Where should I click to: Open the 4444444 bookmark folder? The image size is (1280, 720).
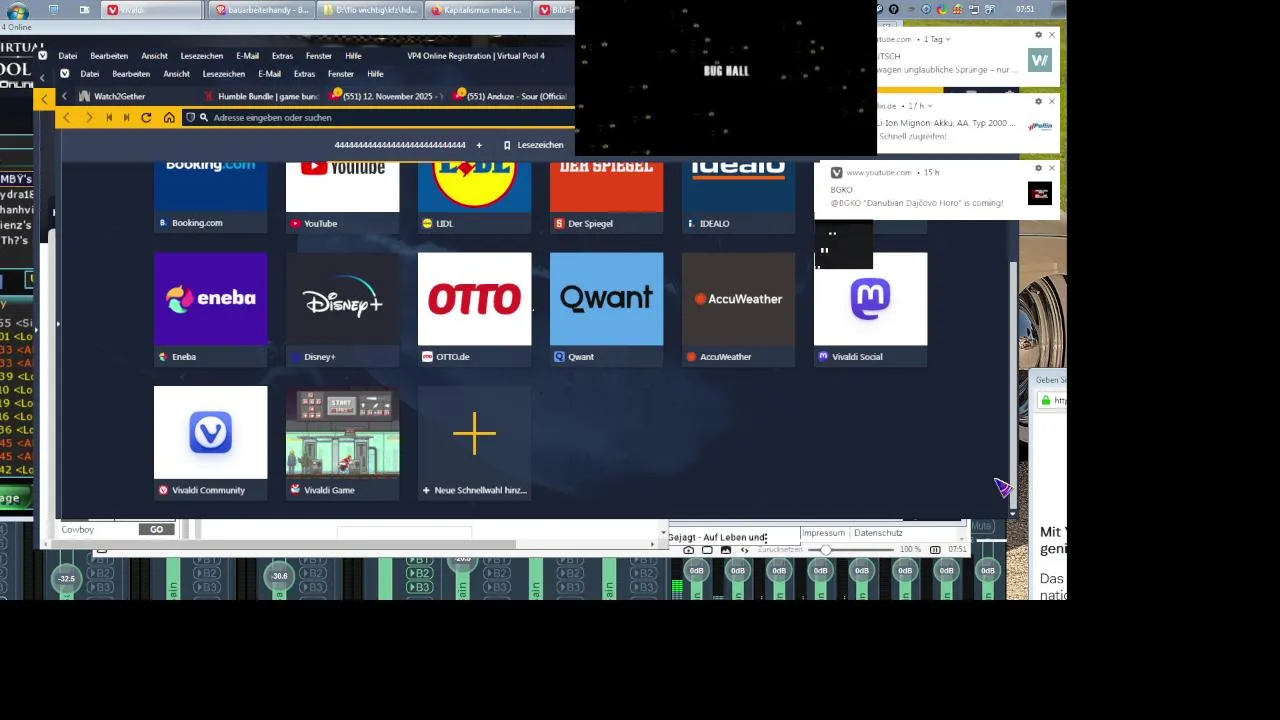400,145
